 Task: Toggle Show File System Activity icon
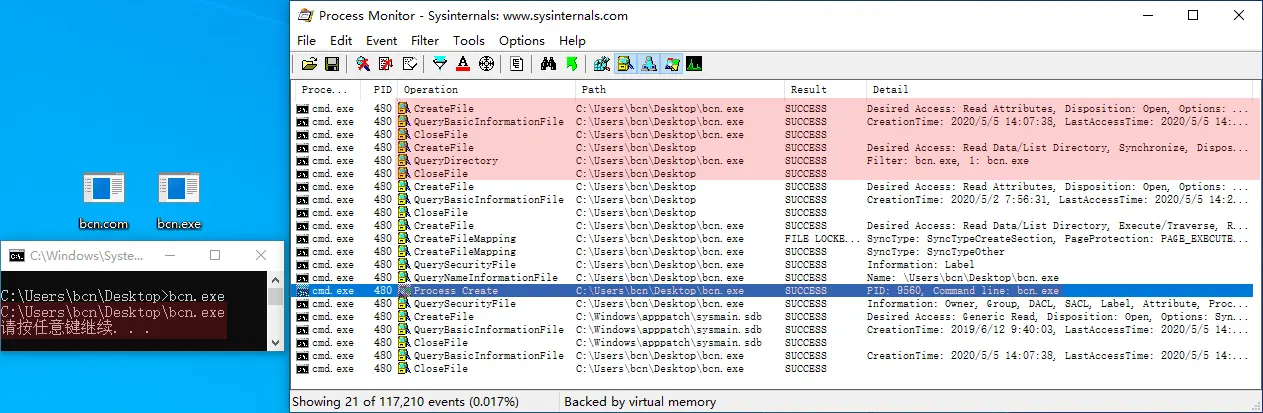tap(626, 64)
